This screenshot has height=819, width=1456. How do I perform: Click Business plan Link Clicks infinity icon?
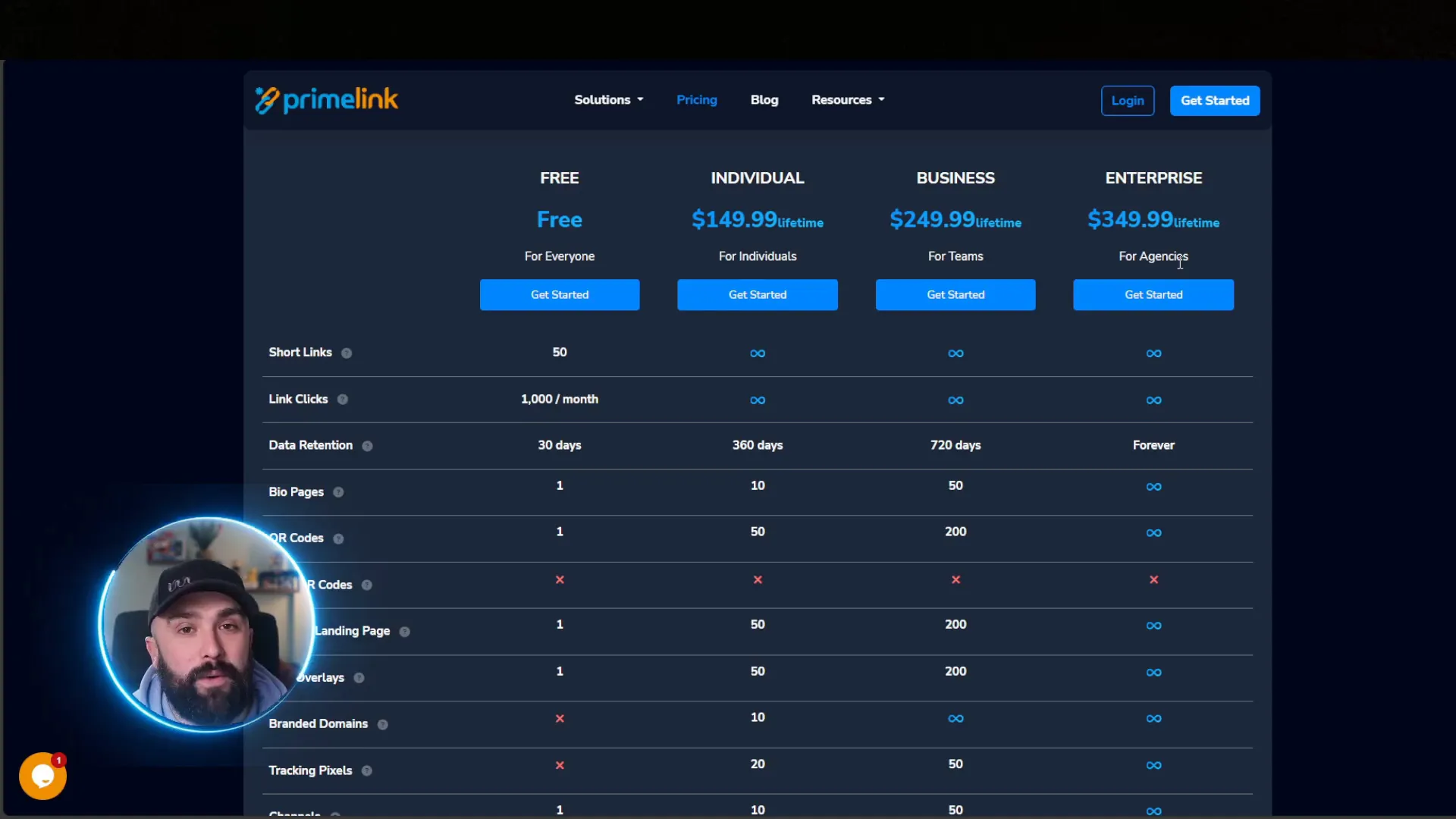tap(955, 400)
